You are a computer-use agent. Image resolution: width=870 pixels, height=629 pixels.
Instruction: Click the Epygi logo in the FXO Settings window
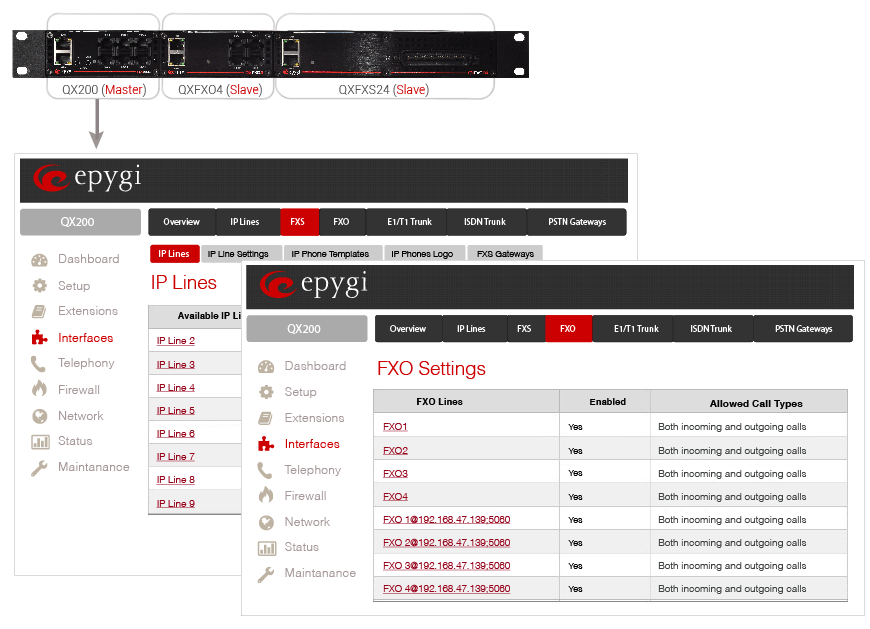[313, 285]
